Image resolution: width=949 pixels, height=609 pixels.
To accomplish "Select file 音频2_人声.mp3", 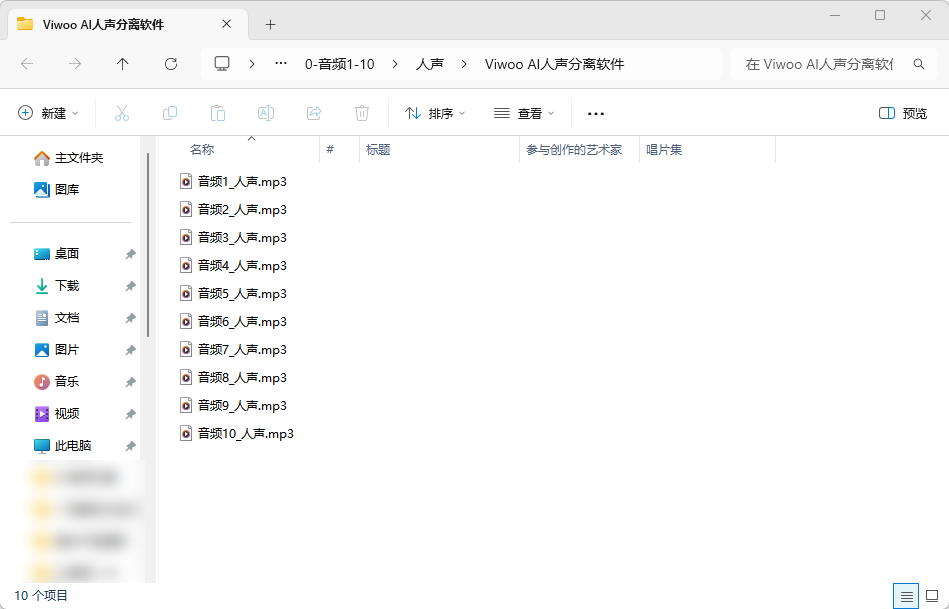I will (x=233, y=209).
